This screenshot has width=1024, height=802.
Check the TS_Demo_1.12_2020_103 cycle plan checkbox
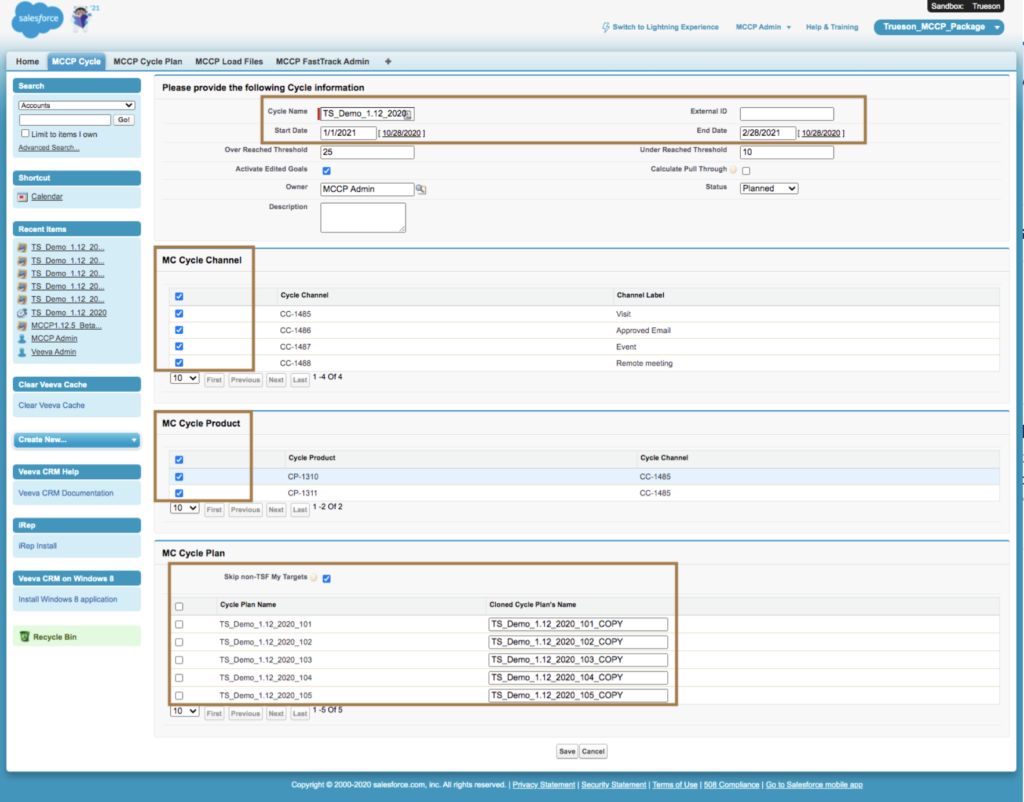(x=179, y=660)
